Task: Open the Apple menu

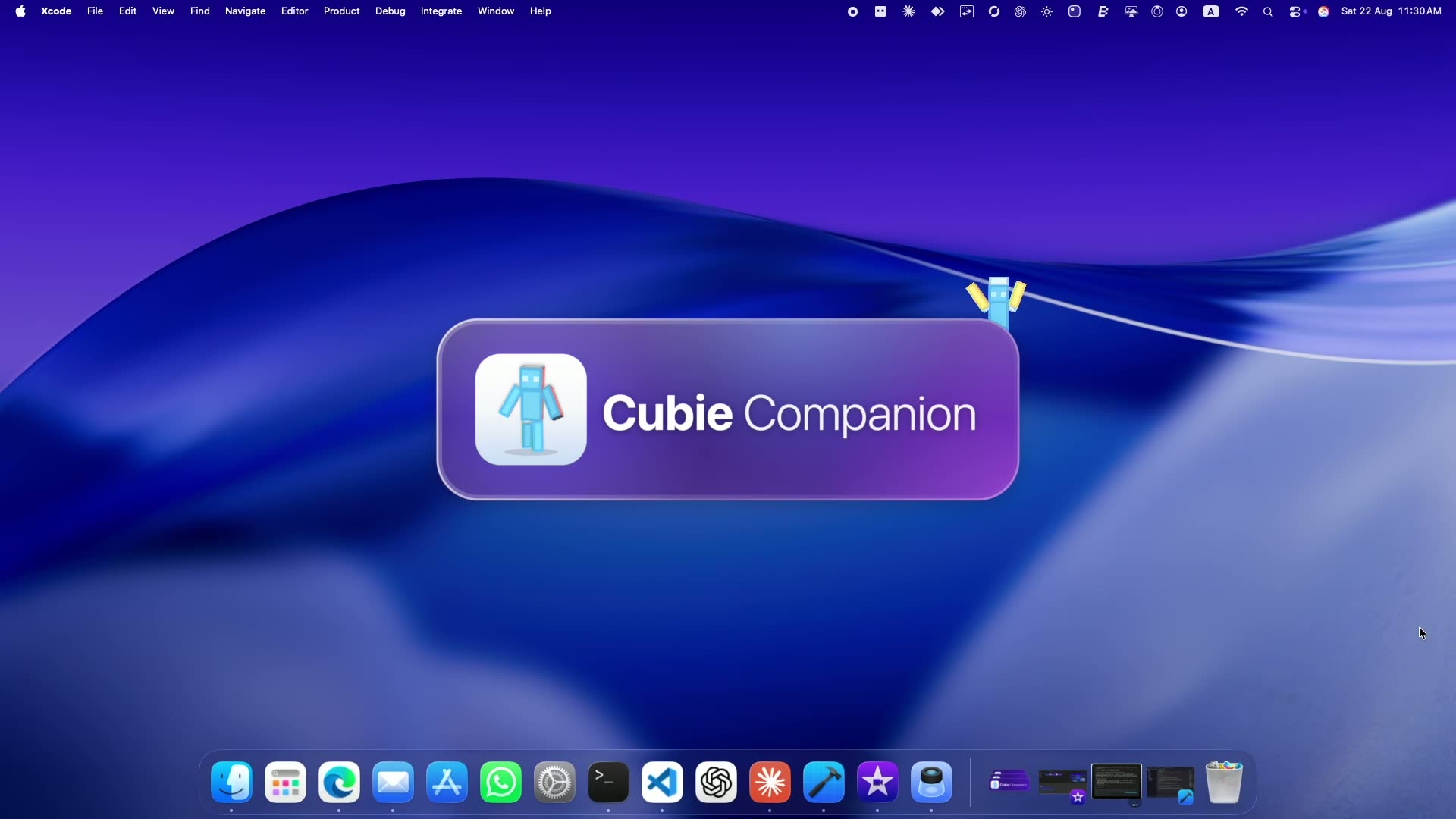Action: tap(20, 11)
